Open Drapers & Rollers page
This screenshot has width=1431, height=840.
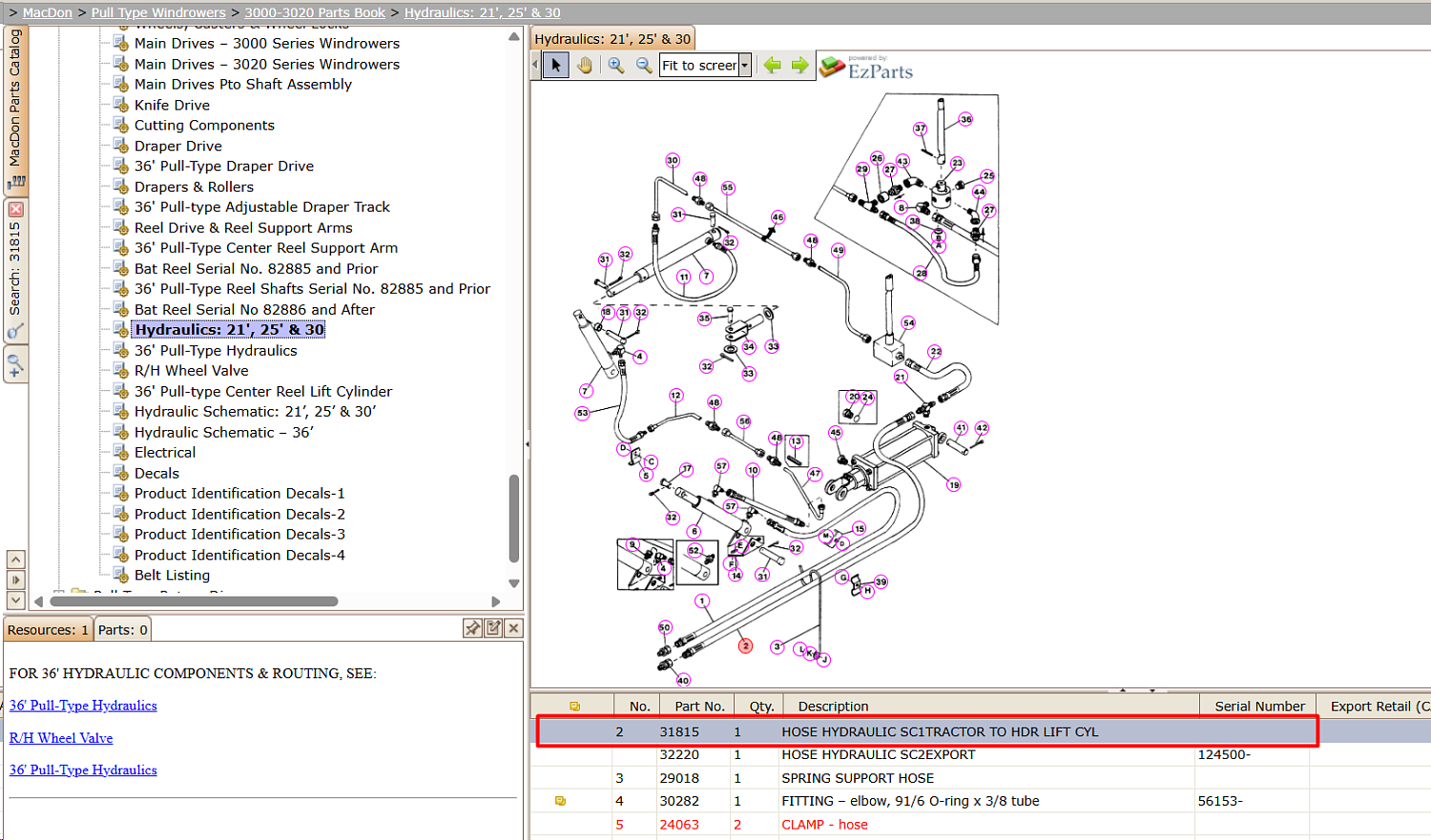[x=194, y=187]
